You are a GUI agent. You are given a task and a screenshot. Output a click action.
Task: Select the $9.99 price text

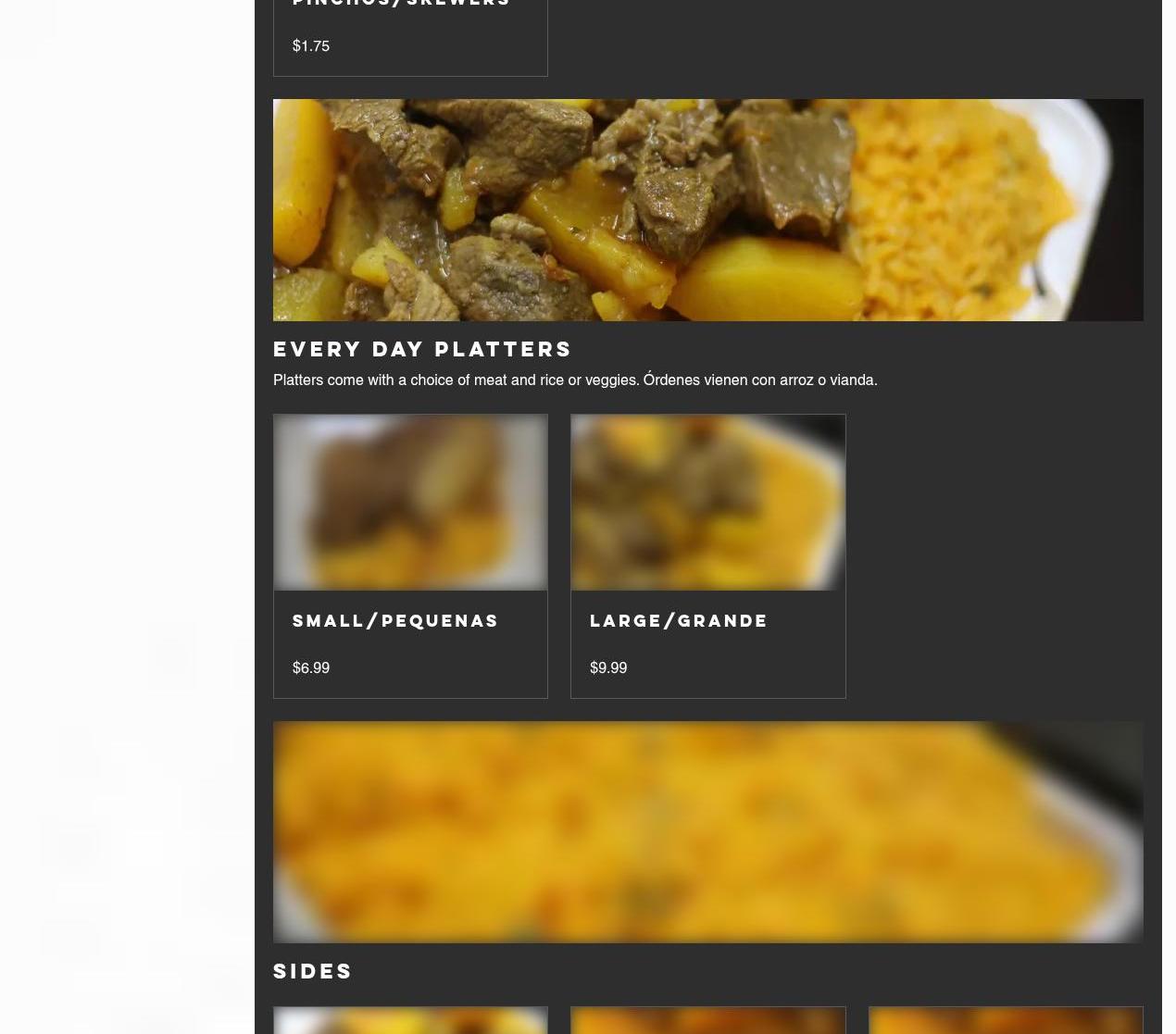[x=608, y=667]
